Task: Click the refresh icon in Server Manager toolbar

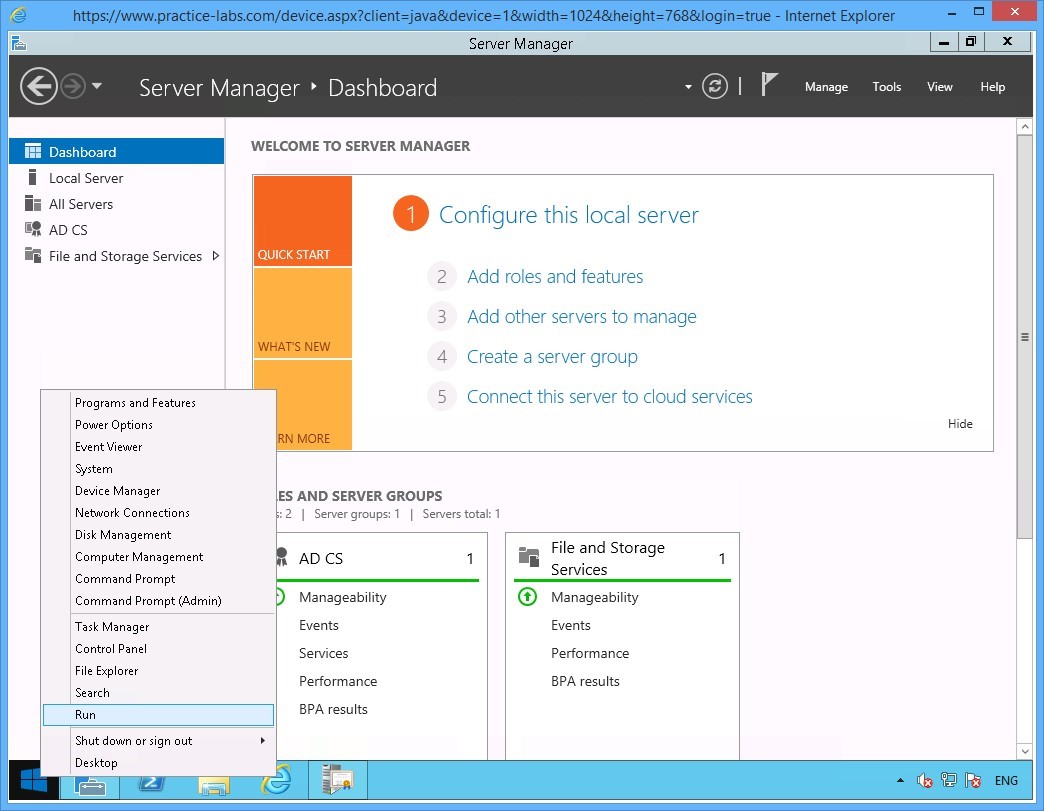Action: (714, 86)
